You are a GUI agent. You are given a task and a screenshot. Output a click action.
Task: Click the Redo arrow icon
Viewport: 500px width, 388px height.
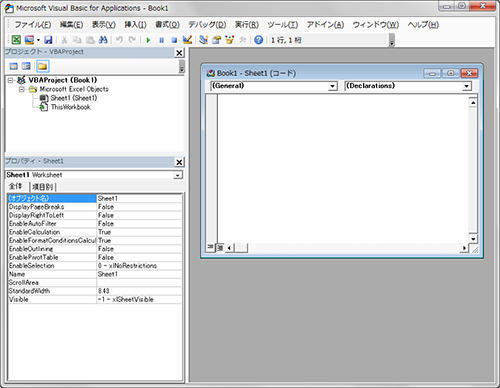coord(132,40)
